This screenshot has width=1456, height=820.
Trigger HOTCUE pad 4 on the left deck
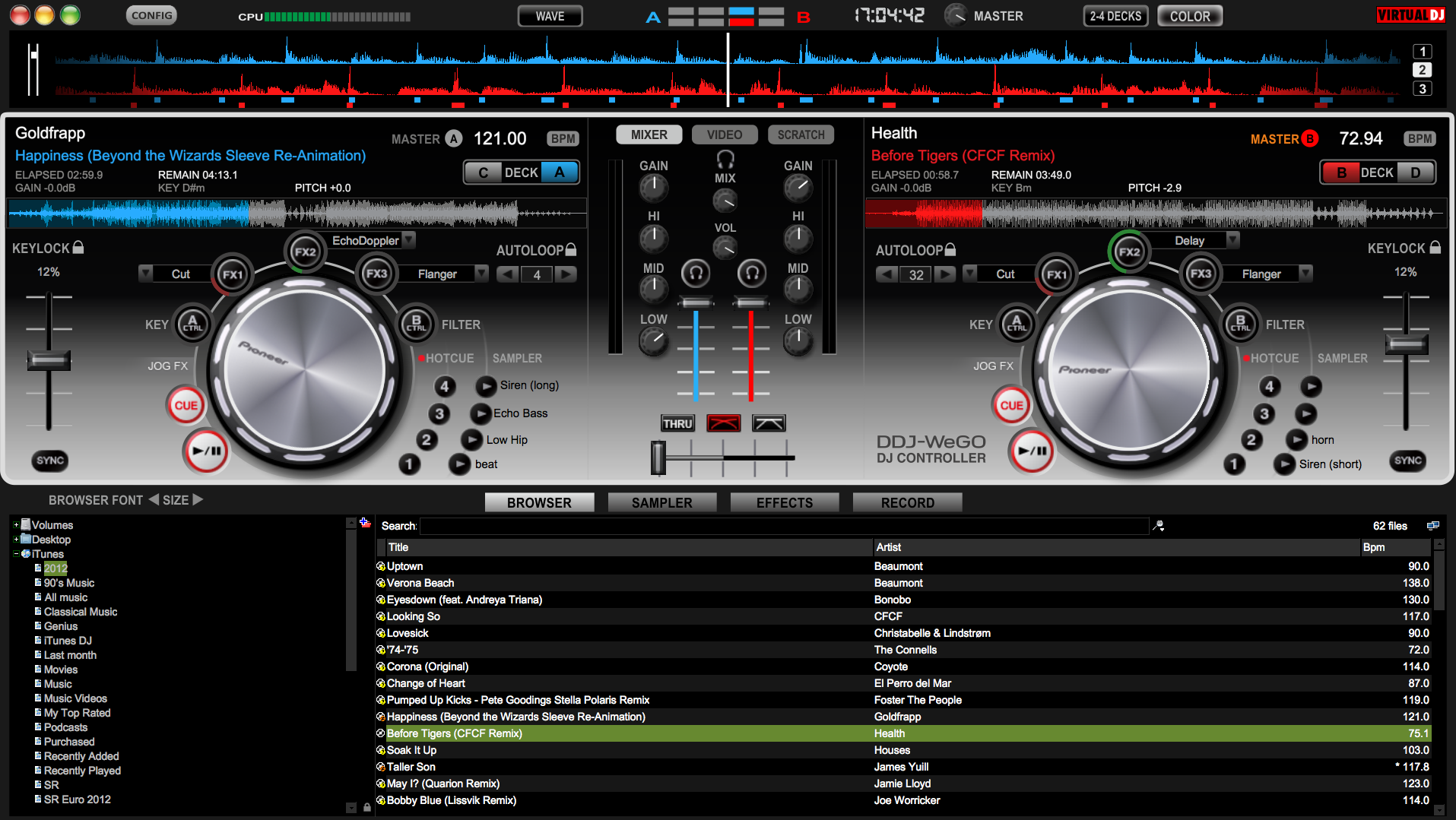tap(445, 386)
